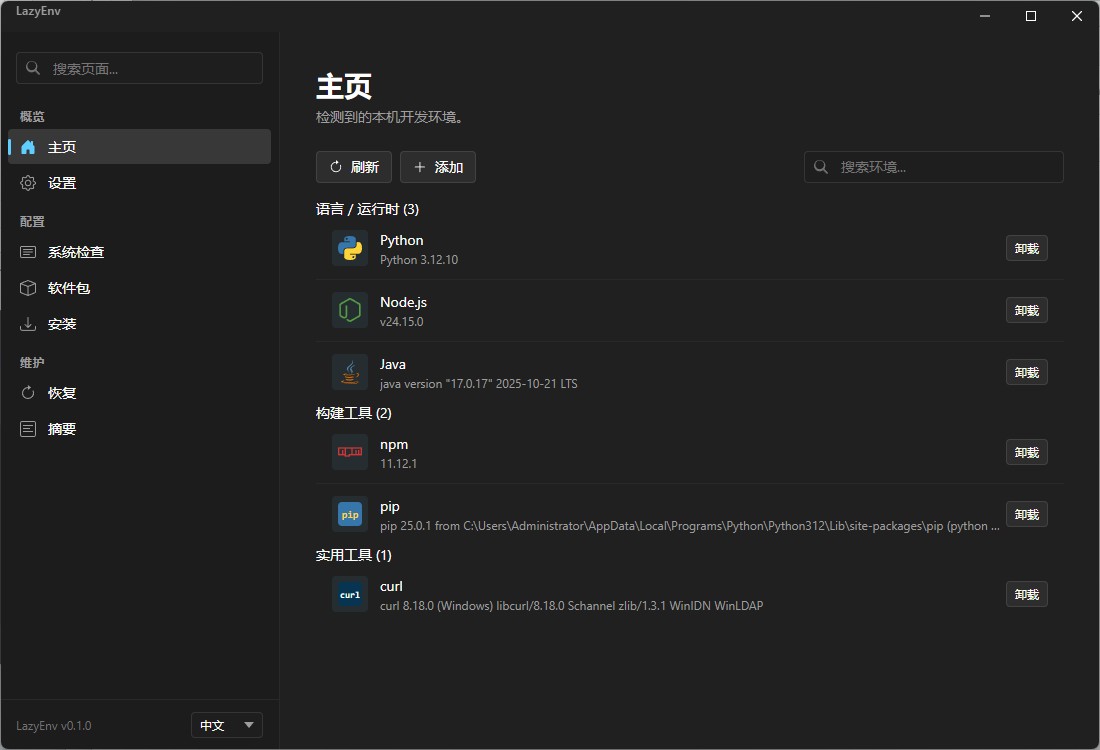The image size is (1100, 750).
Task: Select the pip 25.0.1 path text
Action: click(x=690, y=525)
